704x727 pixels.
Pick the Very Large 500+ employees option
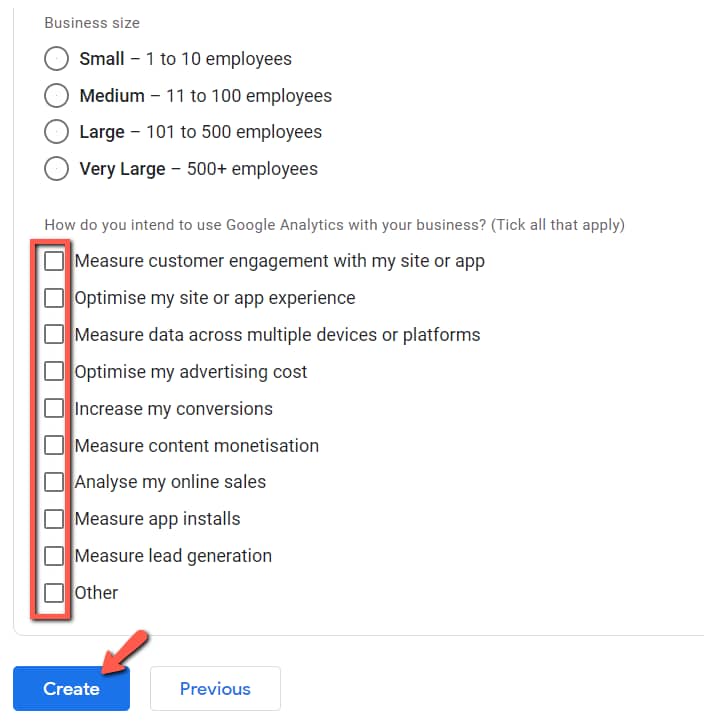(57, 169)
